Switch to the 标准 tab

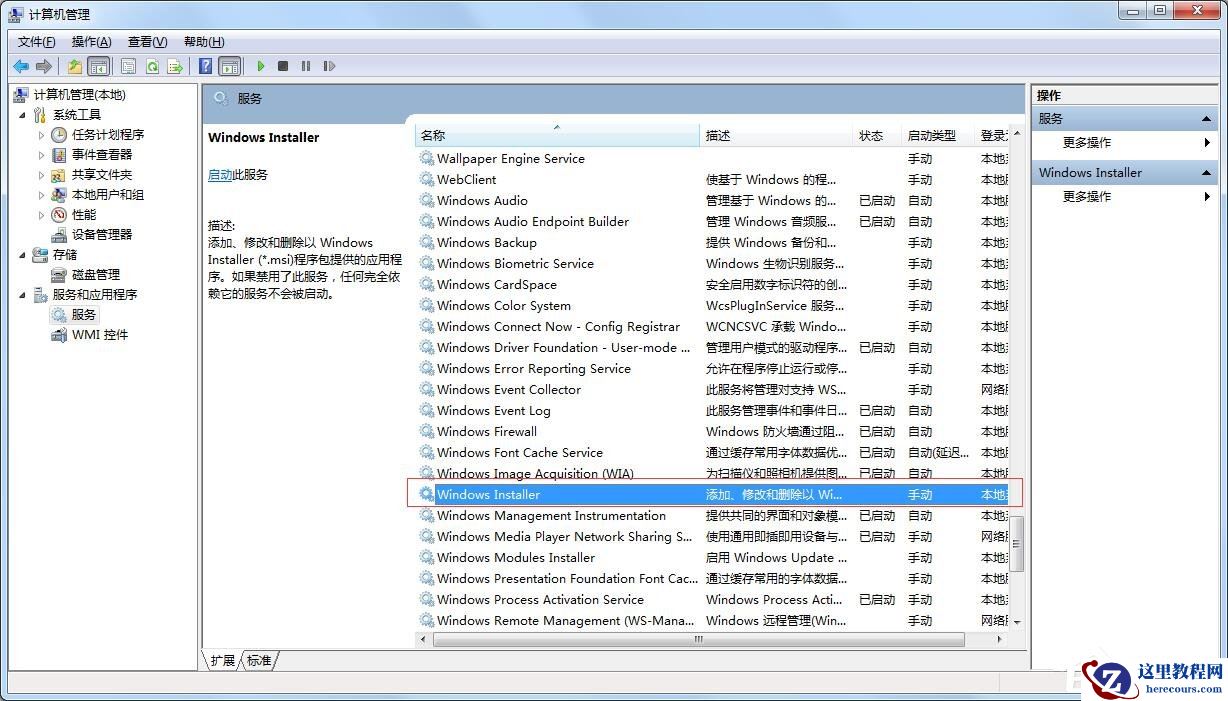pyautogui.click(x=258, y=660)
